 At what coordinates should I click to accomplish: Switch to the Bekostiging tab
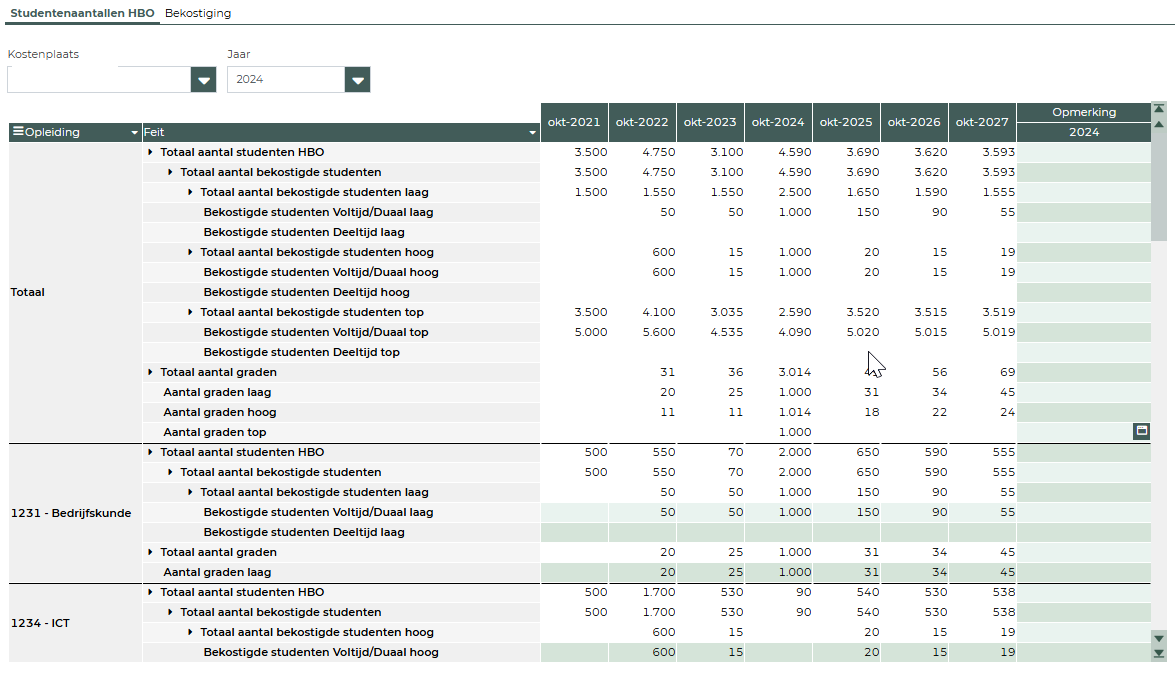click(198, 13)
